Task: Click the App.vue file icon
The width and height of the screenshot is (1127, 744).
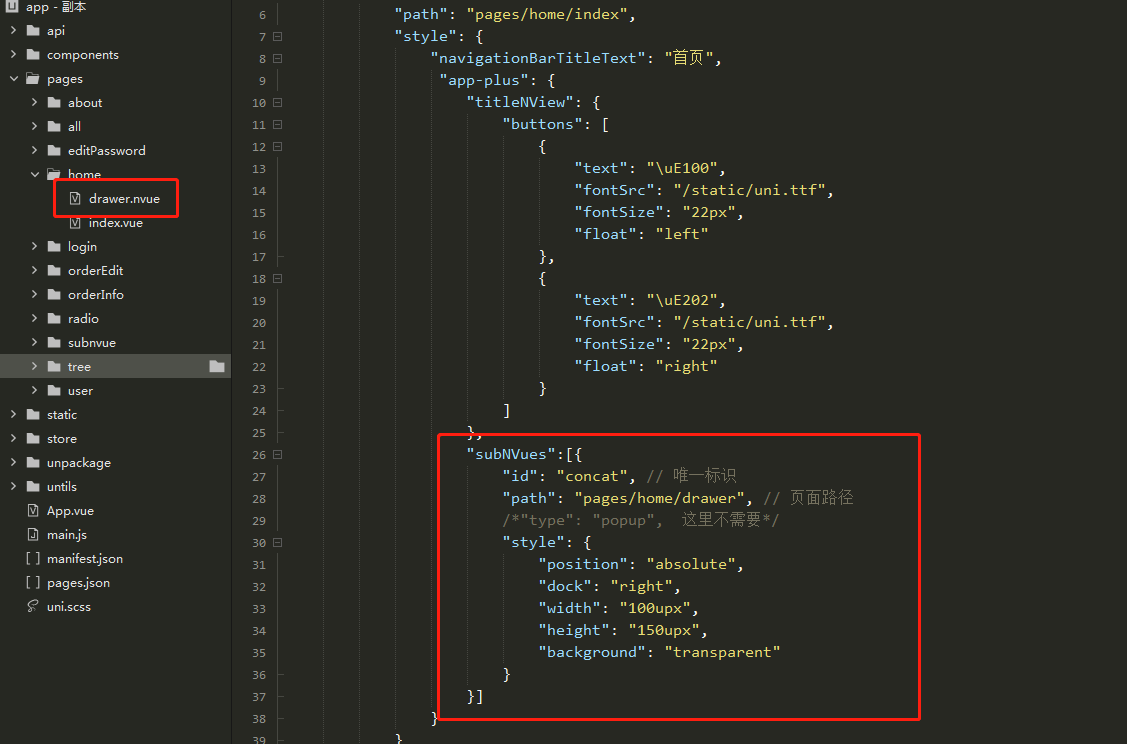Action: pyautogui.click(x=33, y=510)
